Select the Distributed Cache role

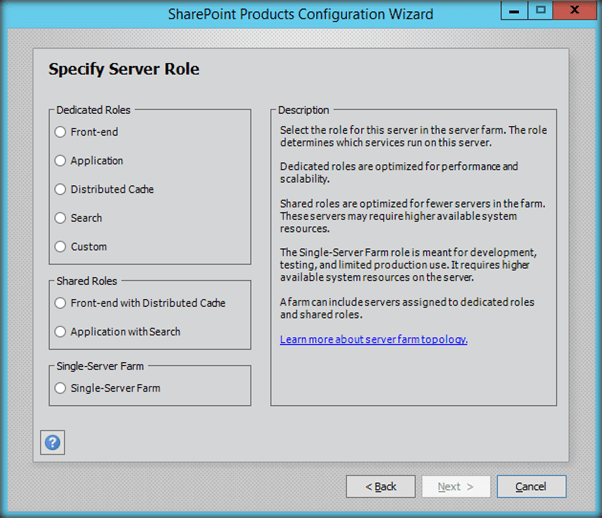point(61,189)
